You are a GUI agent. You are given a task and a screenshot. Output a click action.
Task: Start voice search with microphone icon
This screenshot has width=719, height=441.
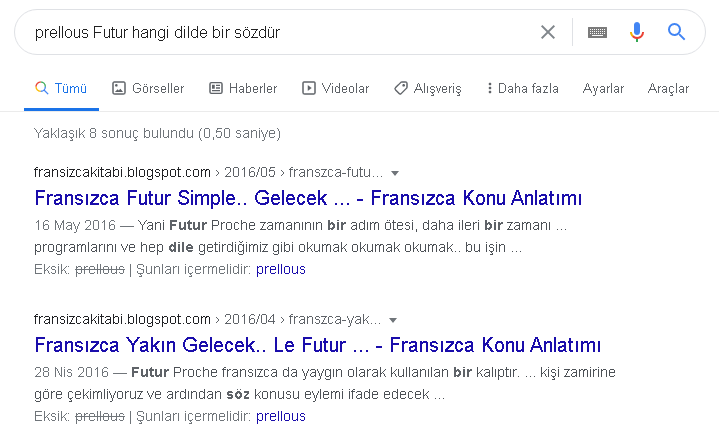637,32
